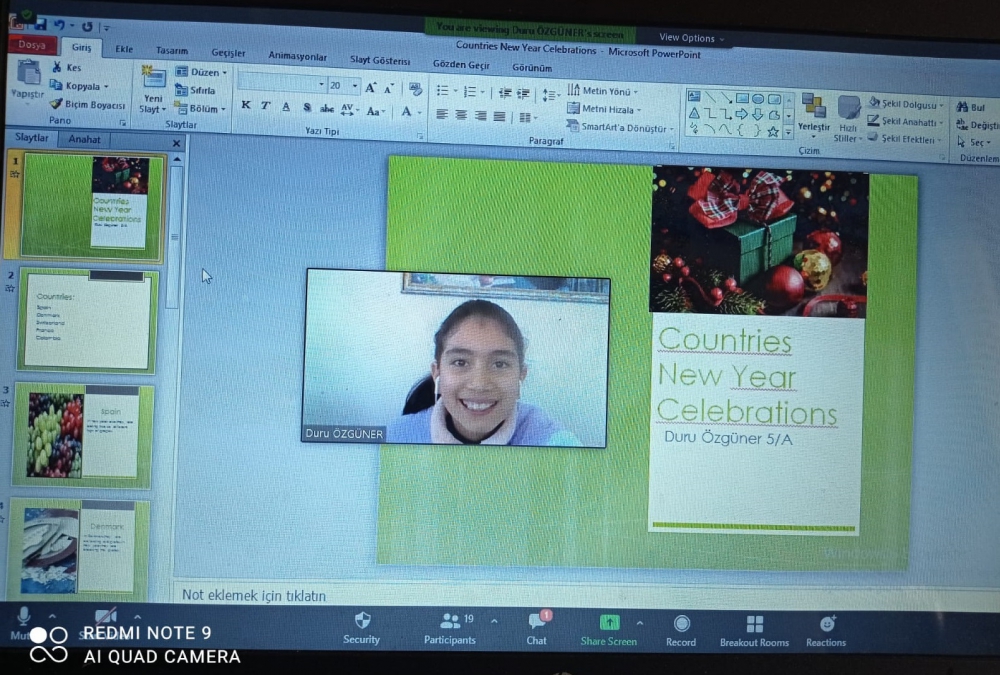Increase font size with the larger A icon

click(371, 88)
